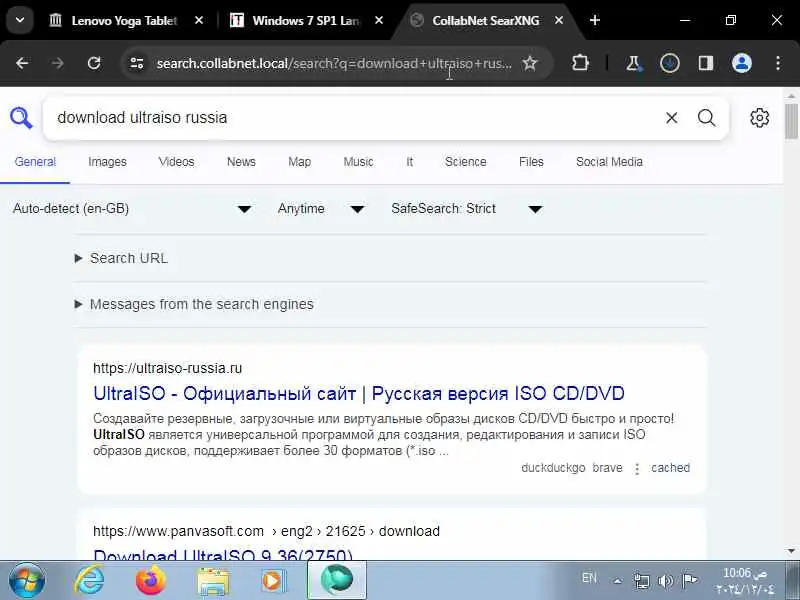Open a new browser tab
The height and width of the screenshot is (600, 800).
595,20
